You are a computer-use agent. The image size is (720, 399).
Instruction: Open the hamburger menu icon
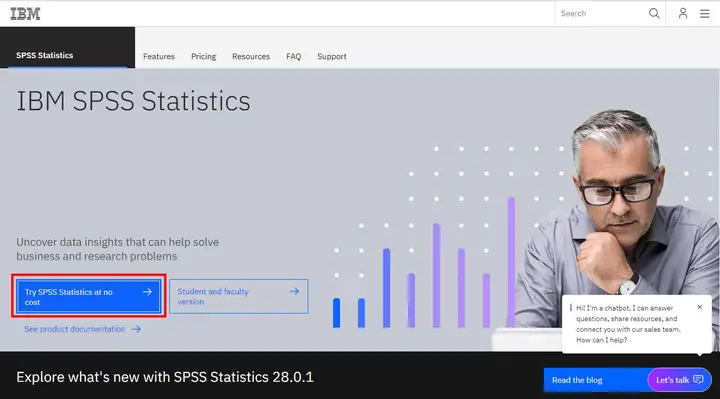[x=705, y=14]
